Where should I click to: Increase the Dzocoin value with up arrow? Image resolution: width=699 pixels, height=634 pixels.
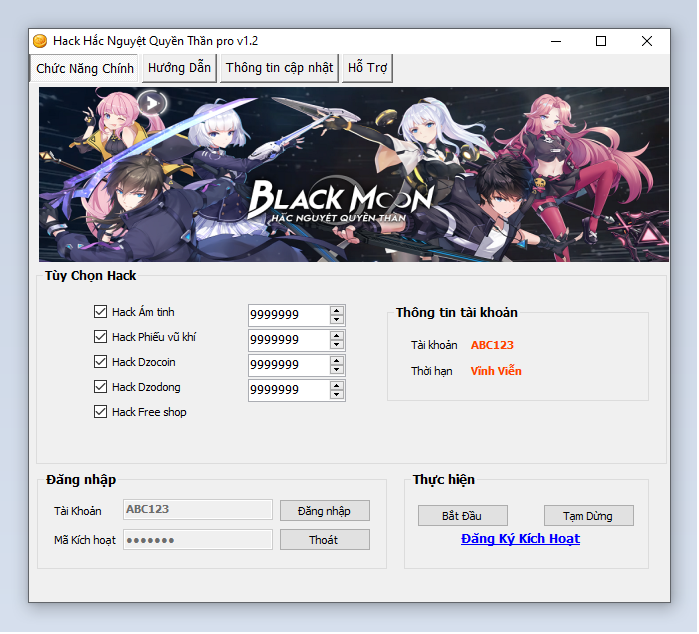click(337, 360)
